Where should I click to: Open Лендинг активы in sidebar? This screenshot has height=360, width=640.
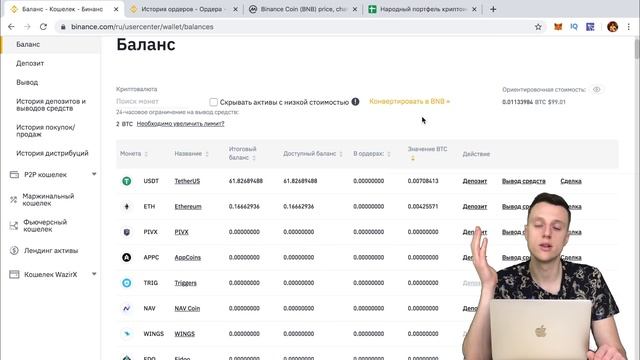point(51,251)
